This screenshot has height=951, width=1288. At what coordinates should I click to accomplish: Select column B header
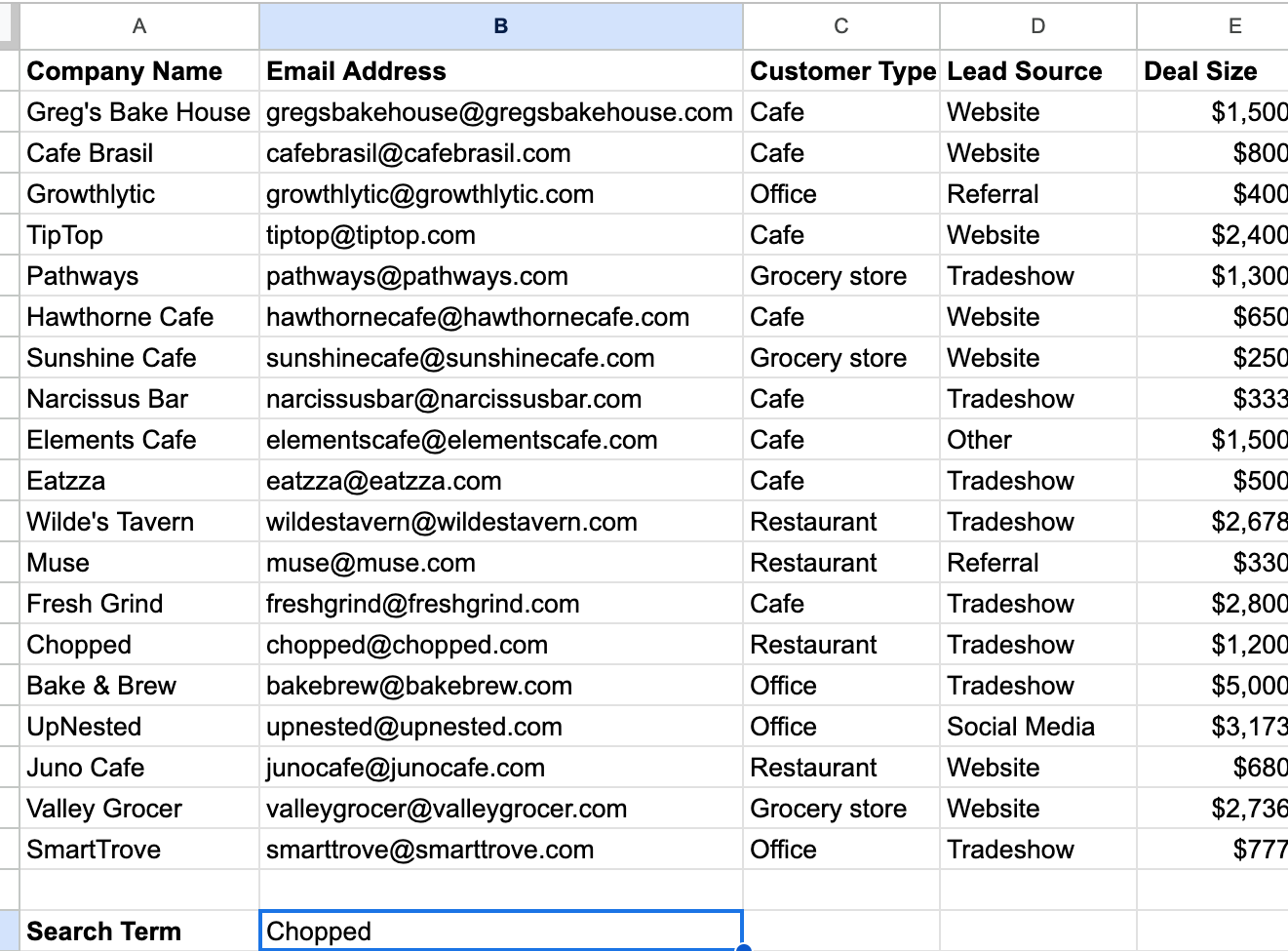(500, 26)
